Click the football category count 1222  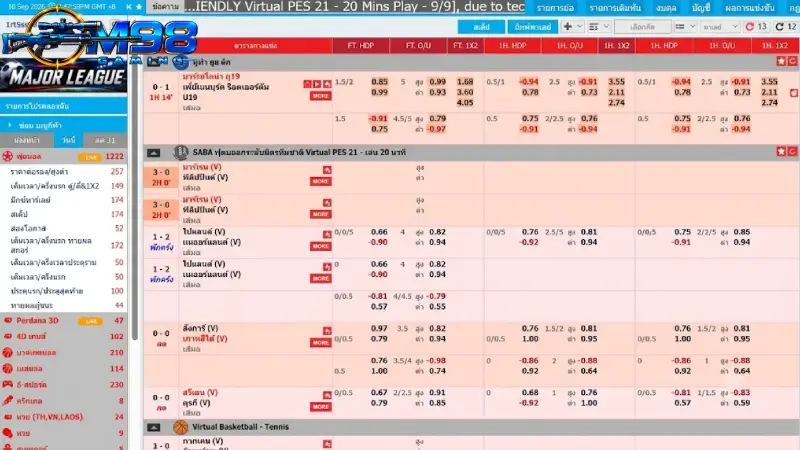(114, 157)
